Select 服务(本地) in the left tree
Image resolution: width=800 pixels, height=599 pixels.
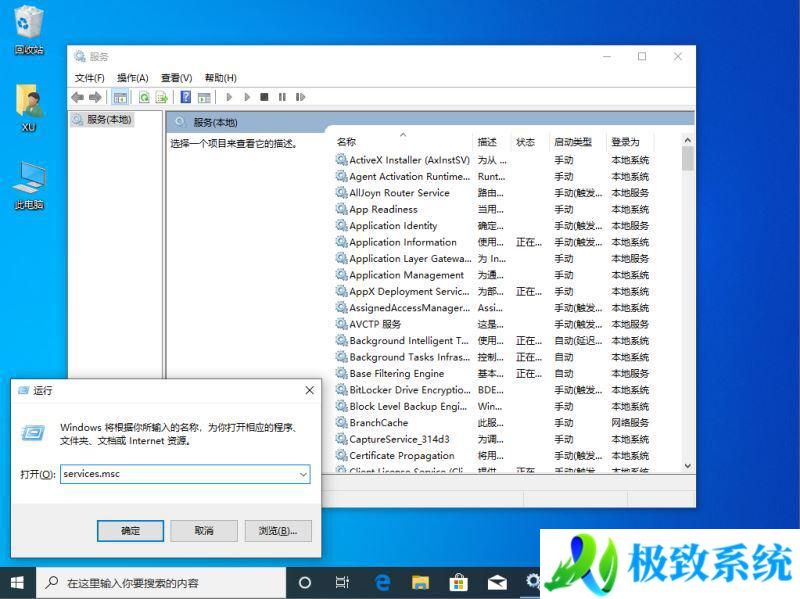pos(103,119)
